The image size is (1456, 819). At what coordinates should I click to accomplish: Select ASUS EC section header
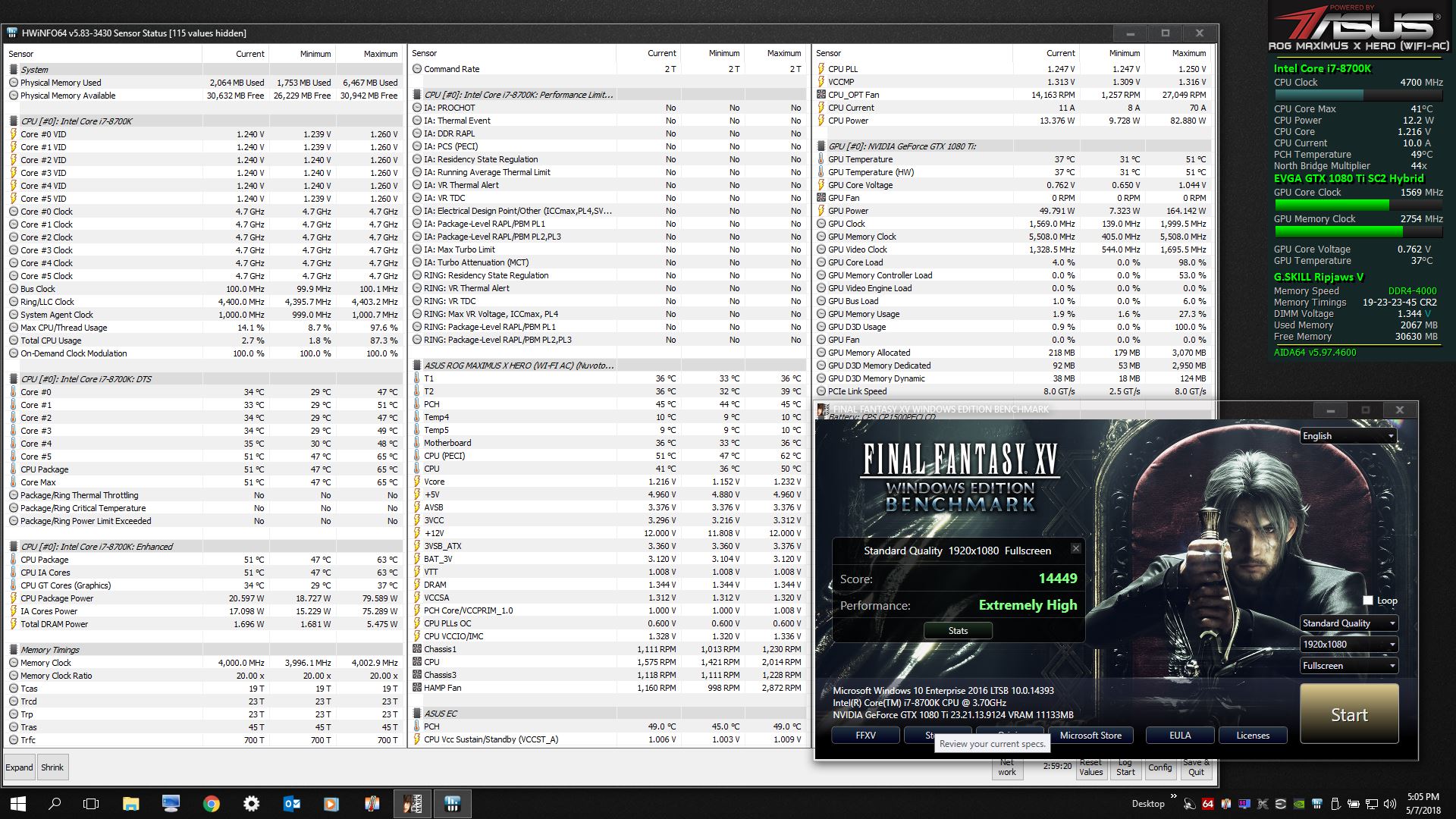607,714
